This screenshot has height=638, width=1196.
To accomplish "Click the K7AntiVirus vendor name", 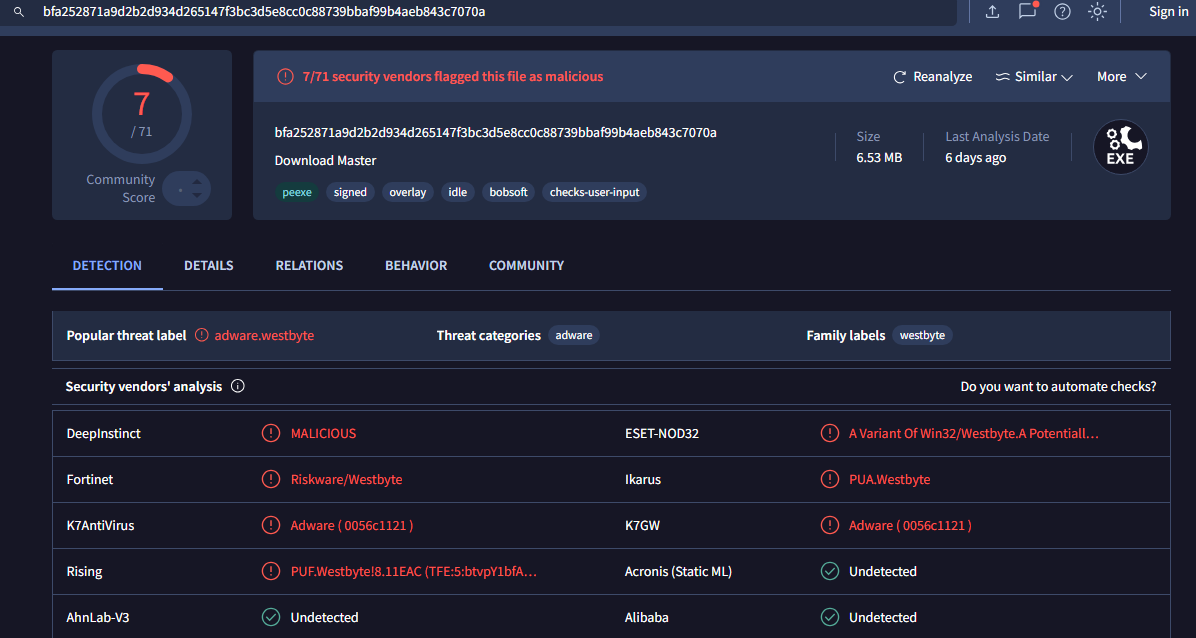I will tap(101, 525).
